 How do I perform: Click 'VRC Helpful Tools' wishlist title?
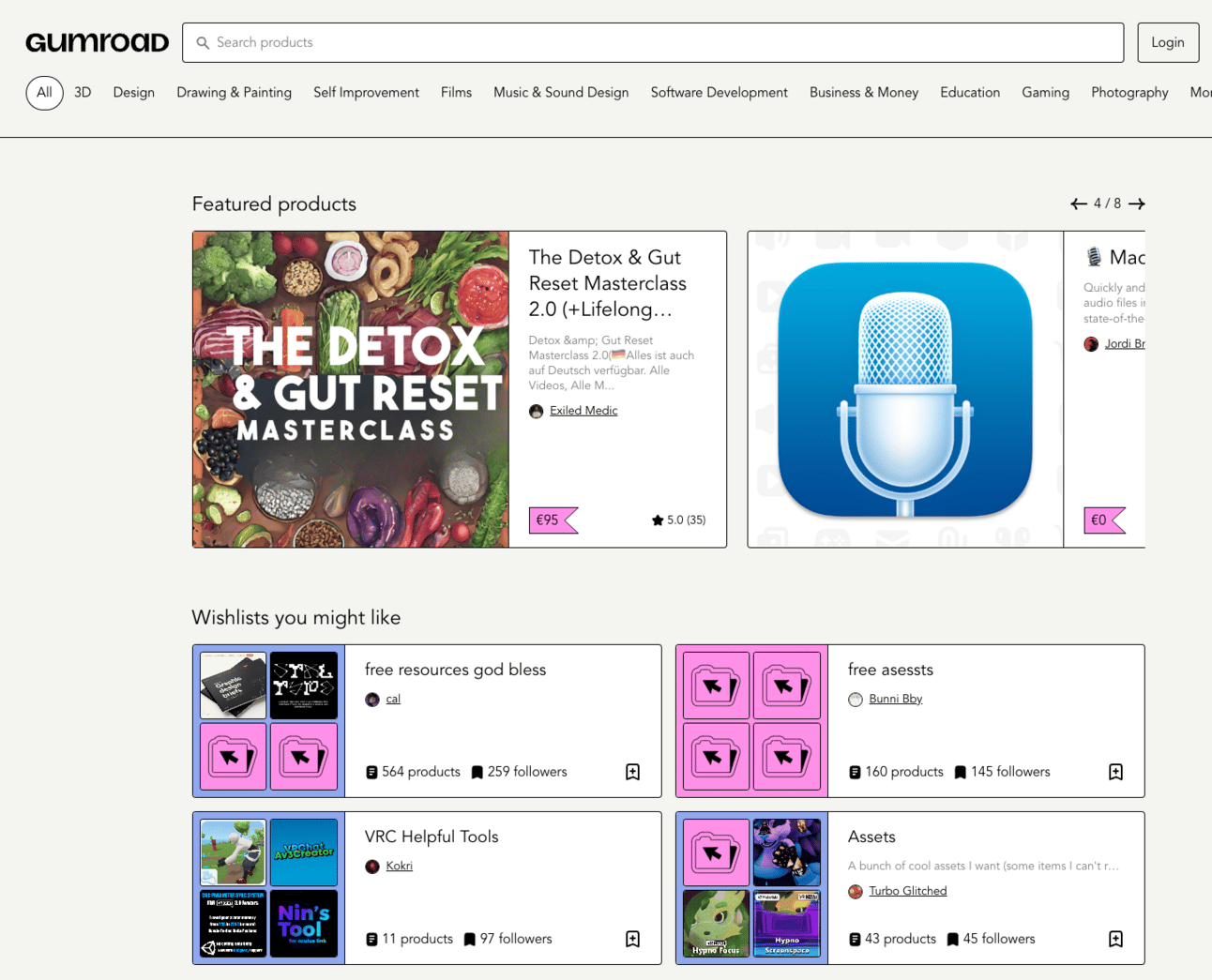coord(432,837)
